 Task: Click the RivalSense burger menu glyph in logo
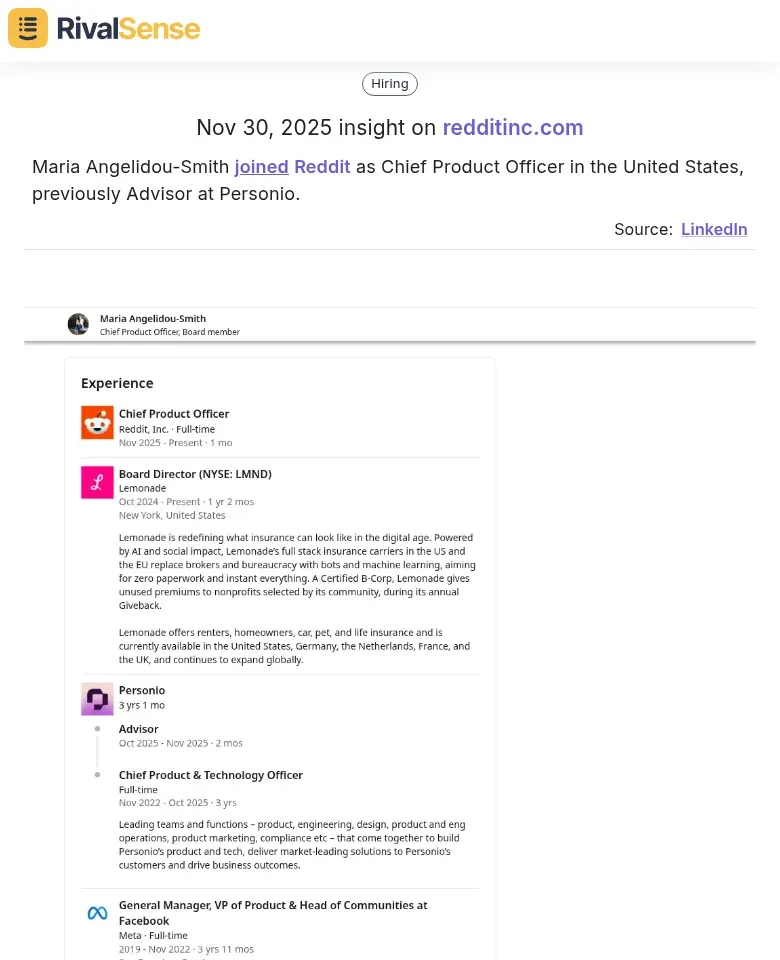[x=27, y=28]
